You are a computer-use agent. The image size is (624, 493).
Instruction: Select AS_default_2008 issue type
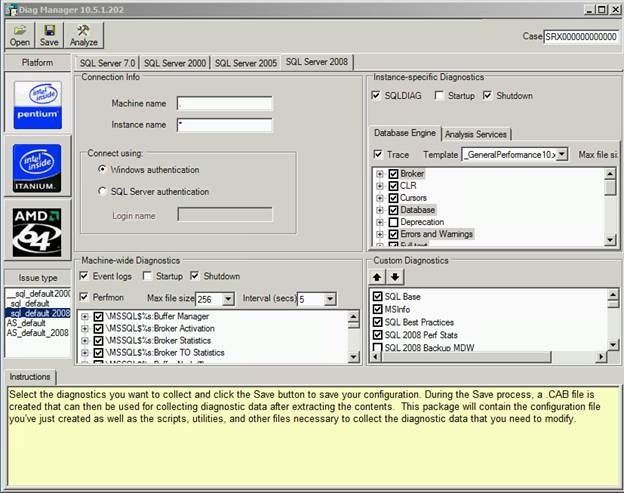click(38, 333)
